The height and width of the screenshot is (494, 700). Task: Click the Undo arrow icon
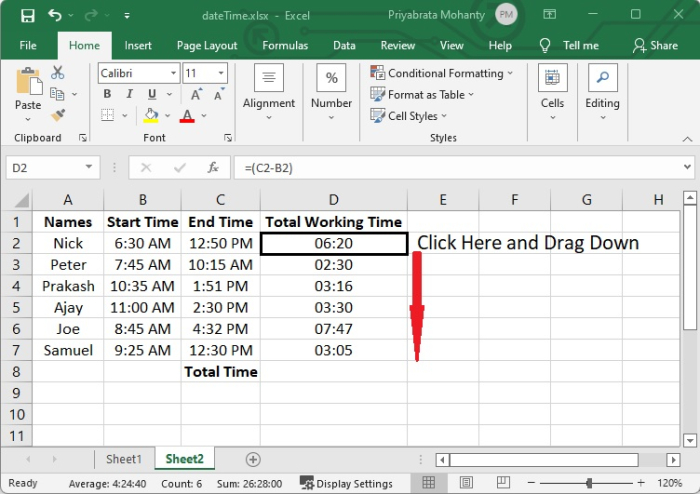coord(55,16)
